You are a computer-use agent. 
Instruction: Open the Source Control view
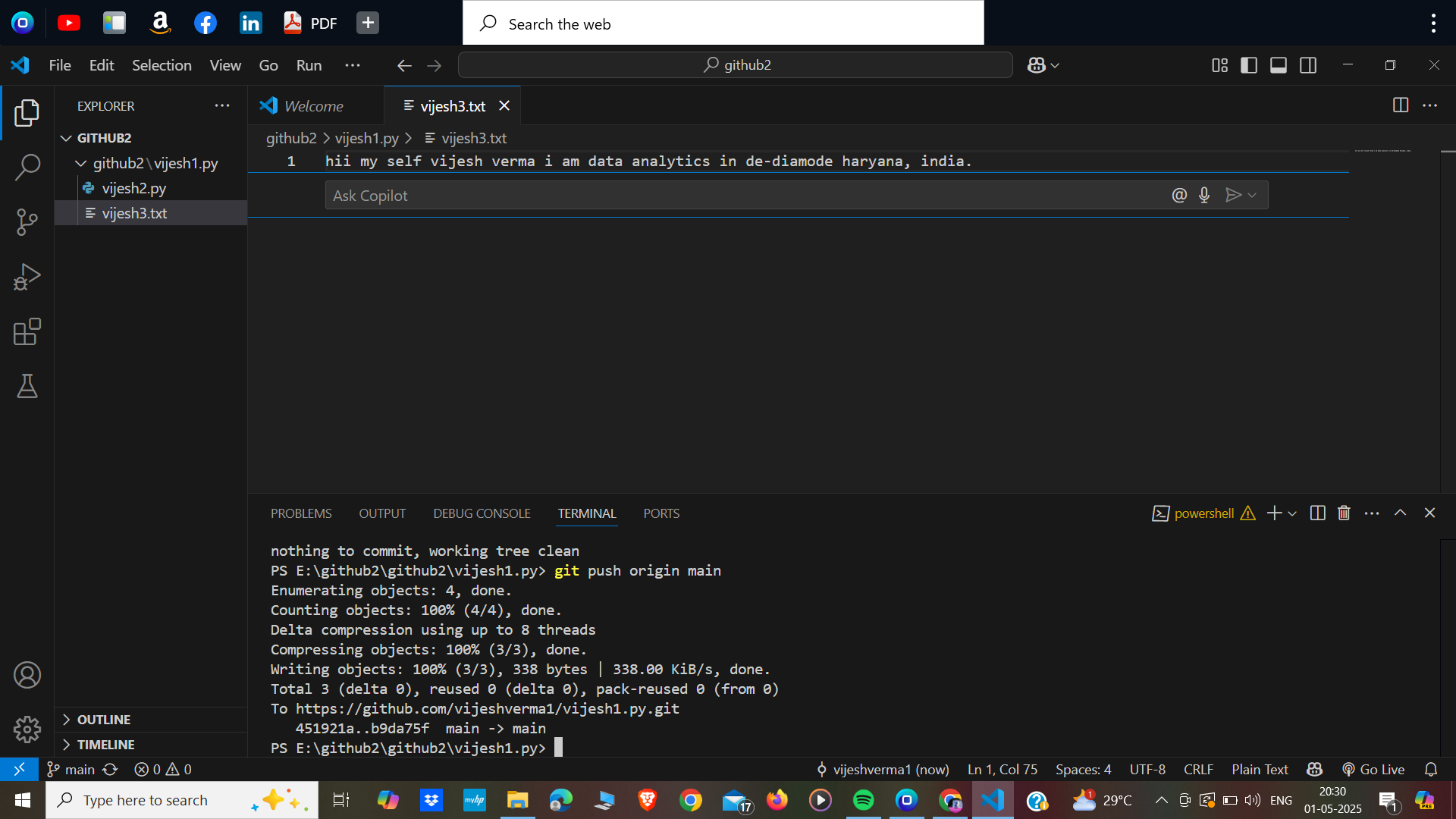27,222
